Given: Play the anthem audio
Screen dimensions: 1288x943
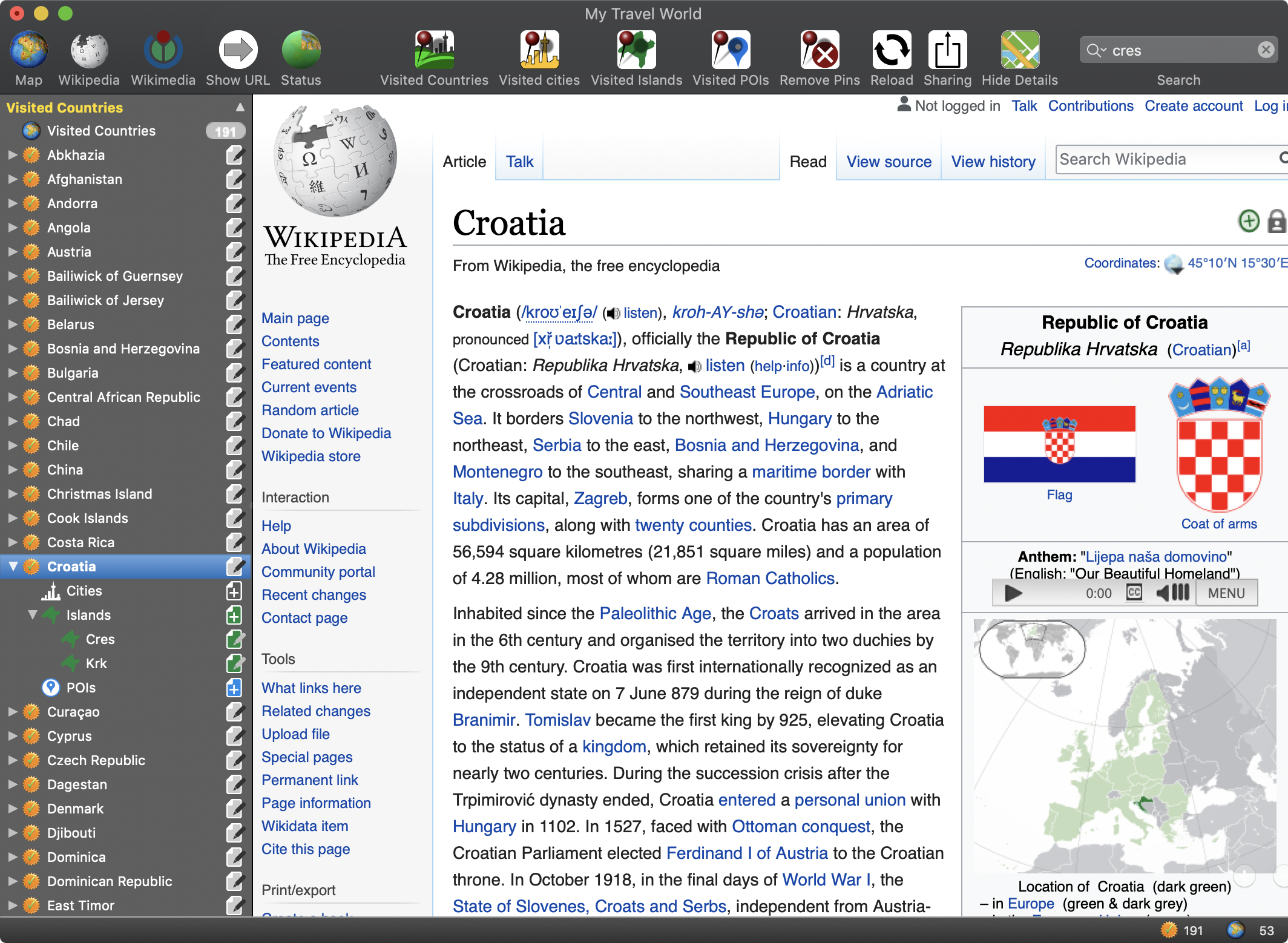Looking at the screenshot, I should [1013, 593].
